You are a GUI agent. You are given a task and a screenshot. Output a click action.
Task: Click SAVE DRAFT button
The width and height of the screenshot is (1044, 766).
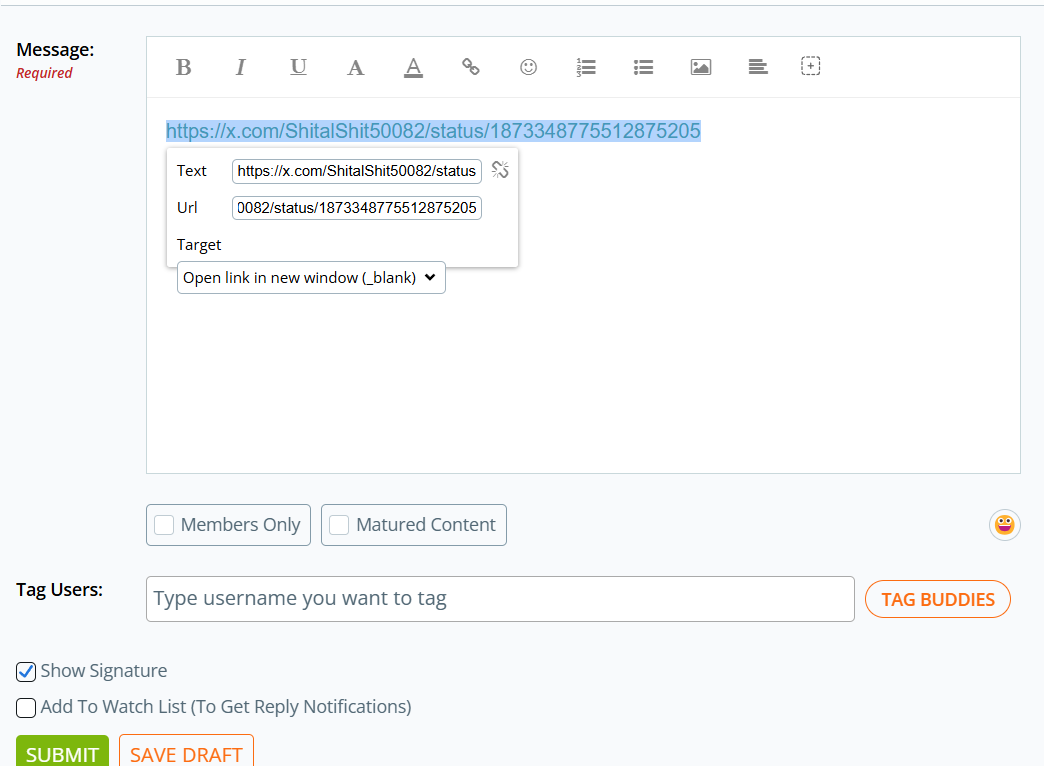pyautogui.click(x=186, y=753)
